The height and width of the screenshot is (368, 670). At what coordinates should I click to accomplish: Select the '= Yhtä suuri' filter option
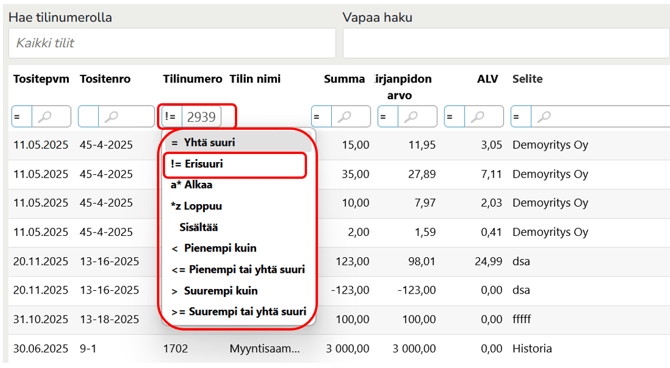click(238, 143)
